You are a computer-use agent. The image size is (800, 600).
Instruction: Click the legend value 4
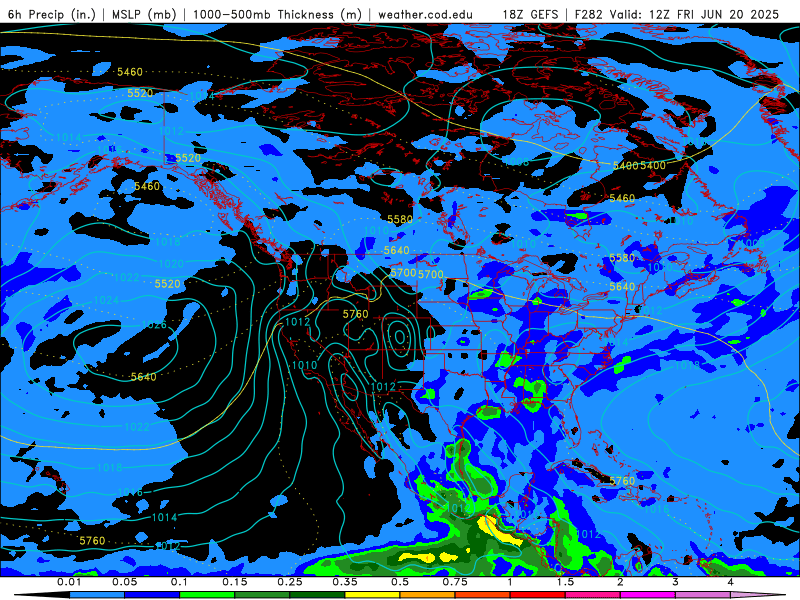point(730,582)
